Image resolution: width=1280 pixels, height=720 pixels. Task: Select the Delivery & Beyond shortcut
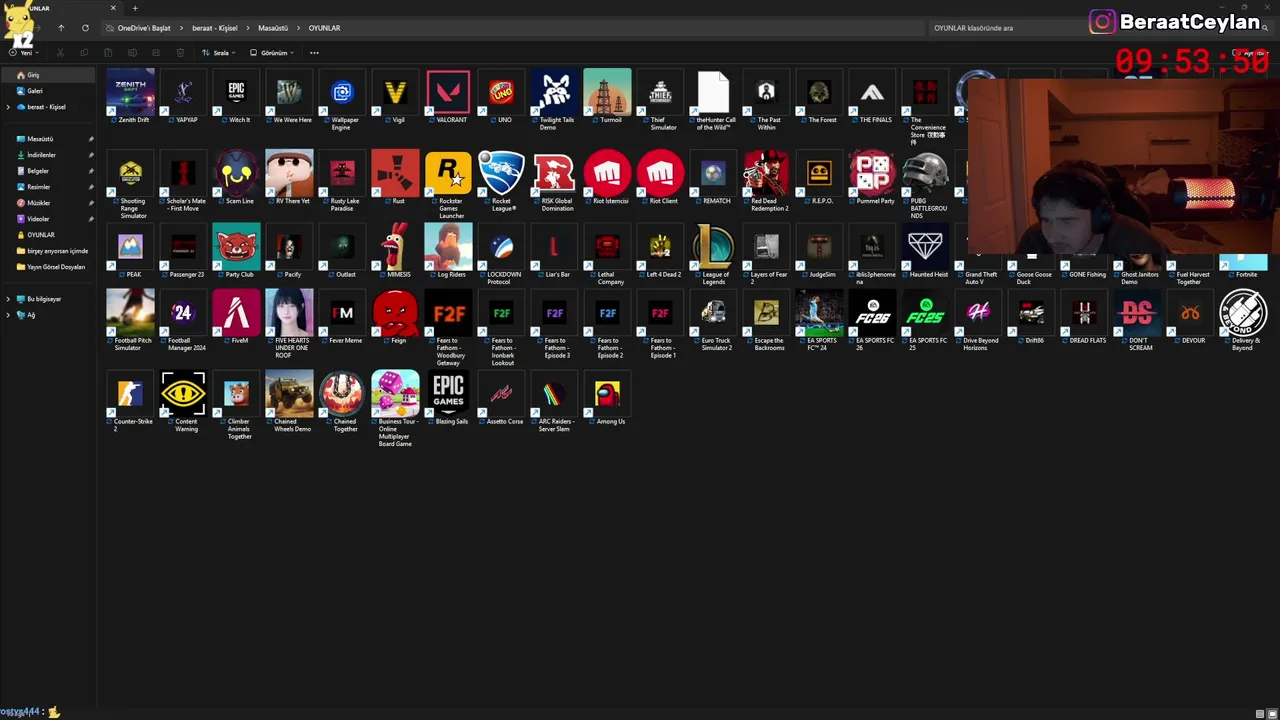tap(1243, 320)
